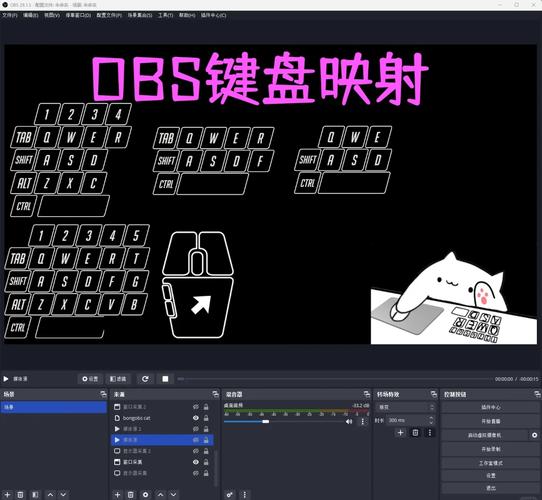
Task: Undock the Controls panel with its float icon
Action: [537, 394]
